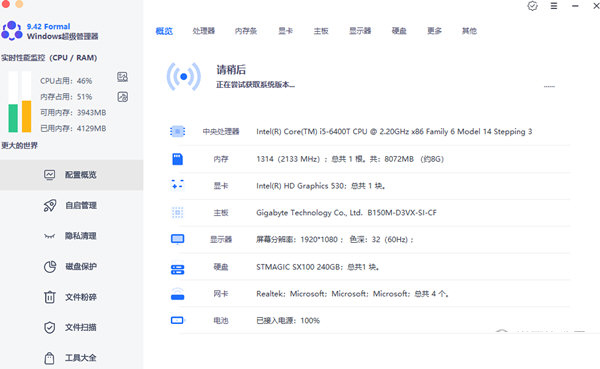The image size is (600, 369).
Task: Select the Gigabyte B150M-D3VX-SI-CF text
Action: pos(346,213)
